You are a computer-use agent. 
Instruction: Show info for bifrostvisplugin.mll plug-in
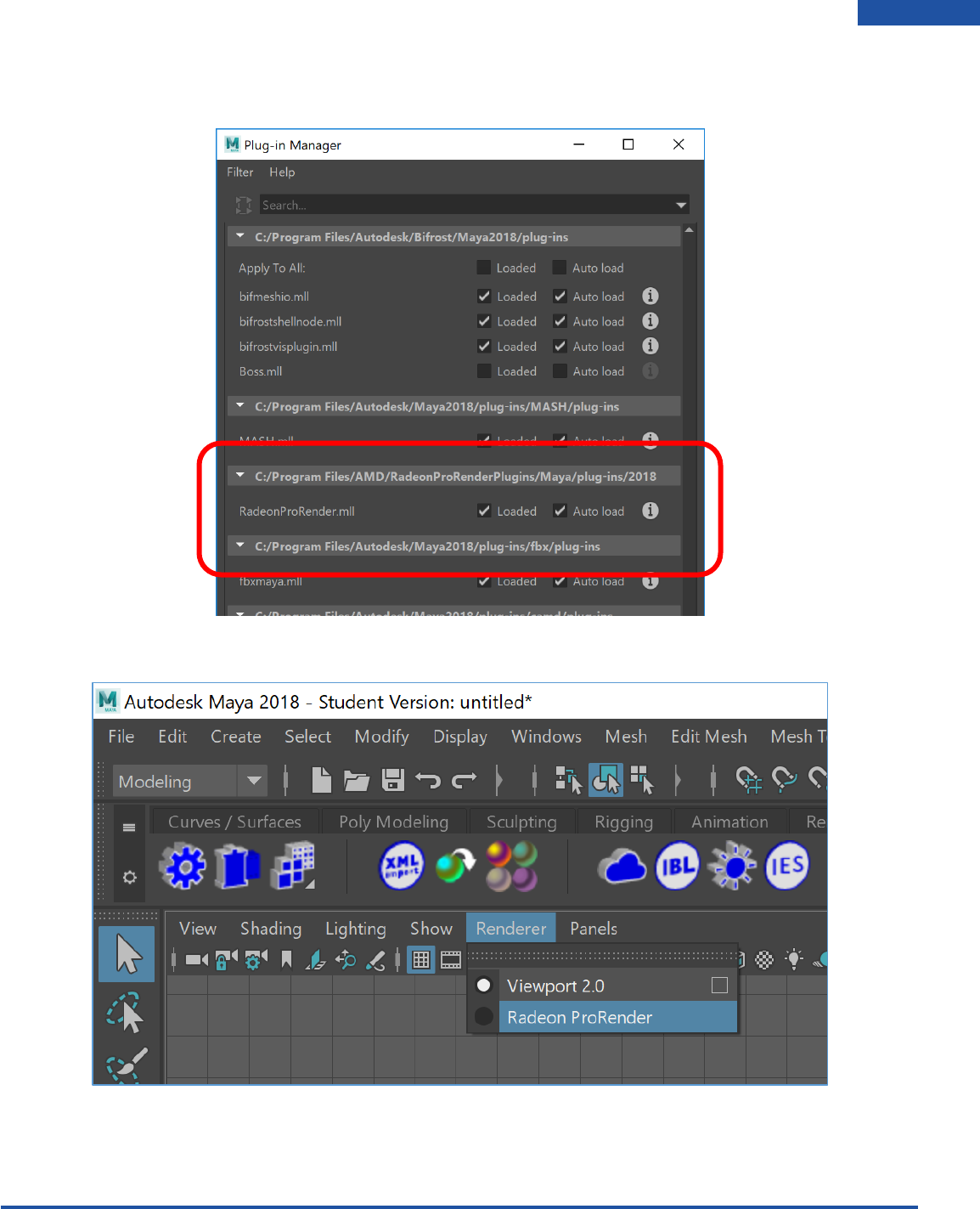click(x=651, y=346)
